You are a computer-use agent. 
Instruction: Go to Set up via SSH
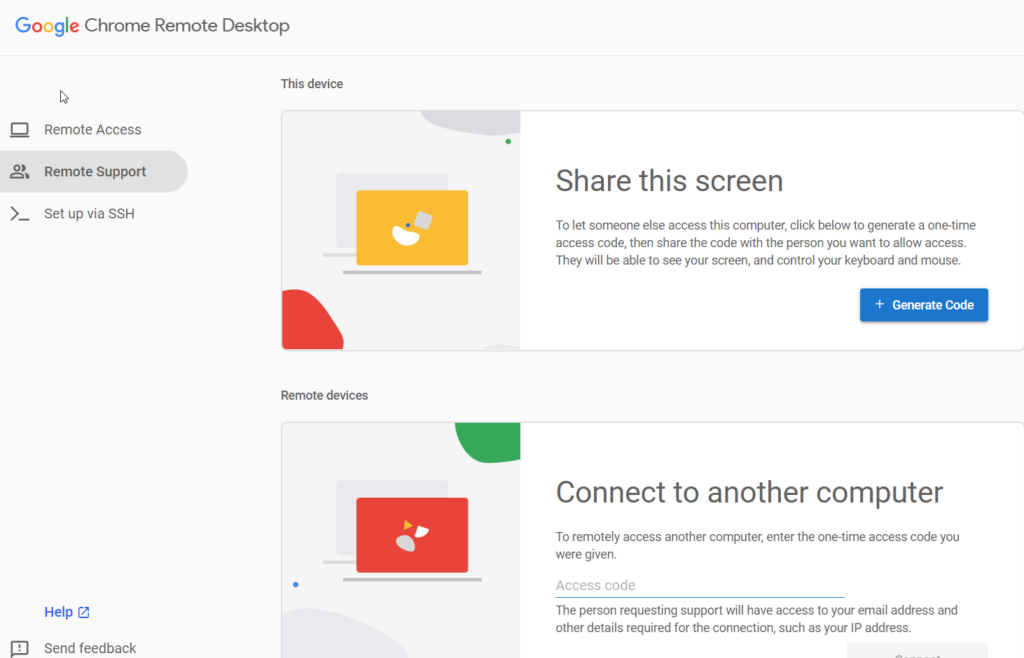[x=89, y=213]
